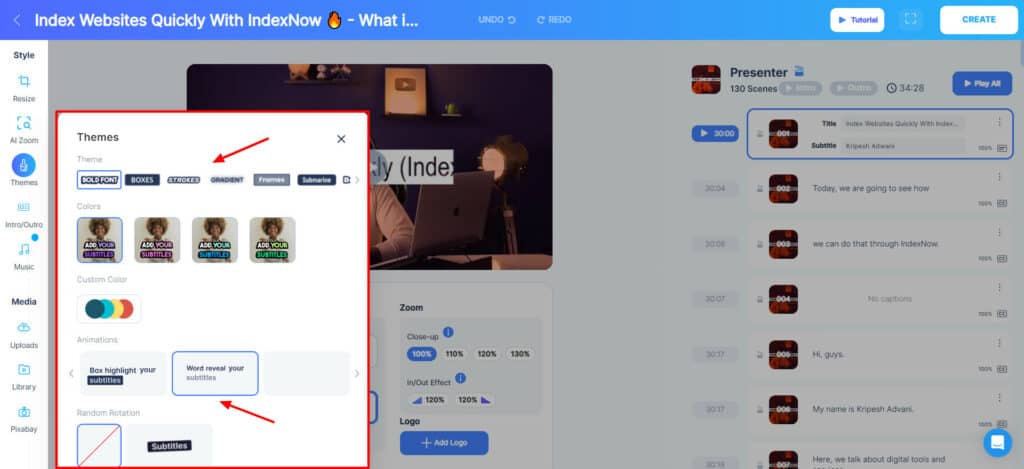
Task: Select caption 'My name is Kripesh Advani.'
Action: tap(863, 409)
